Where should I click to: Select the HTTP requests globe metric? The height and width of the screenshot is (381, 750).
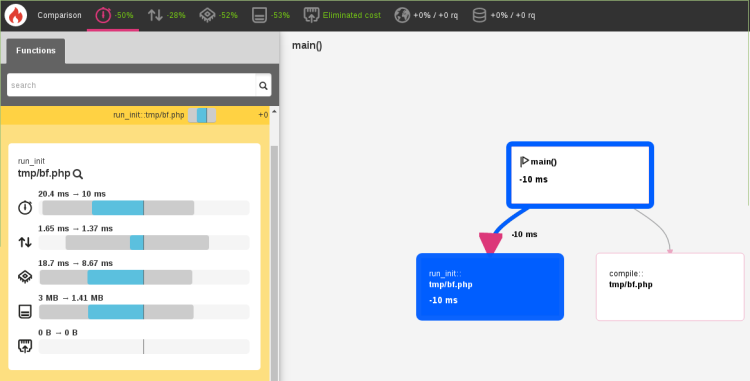pos(426,15)
